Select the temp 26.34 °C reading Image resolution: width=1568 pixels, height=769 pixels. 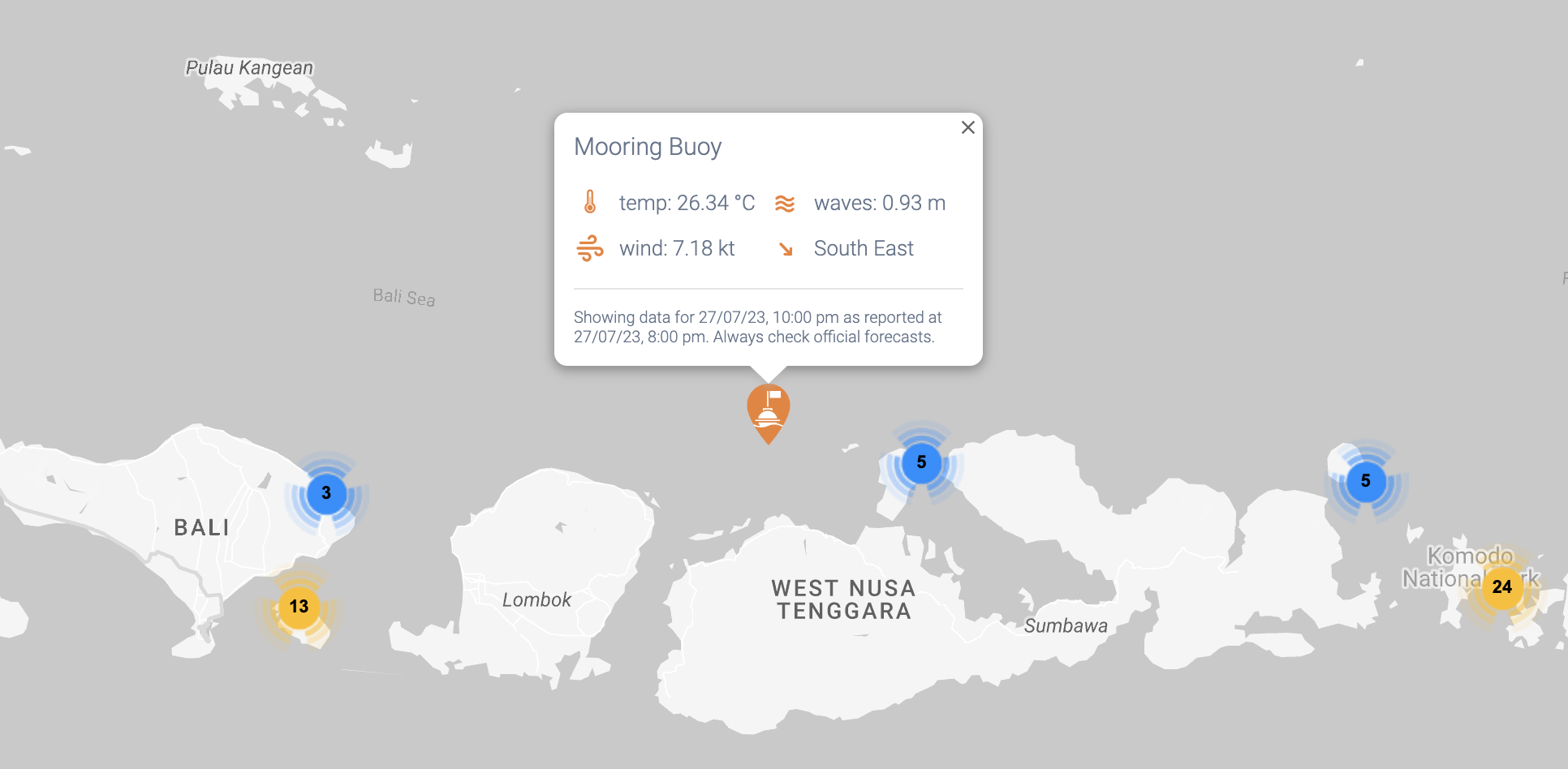687,203
